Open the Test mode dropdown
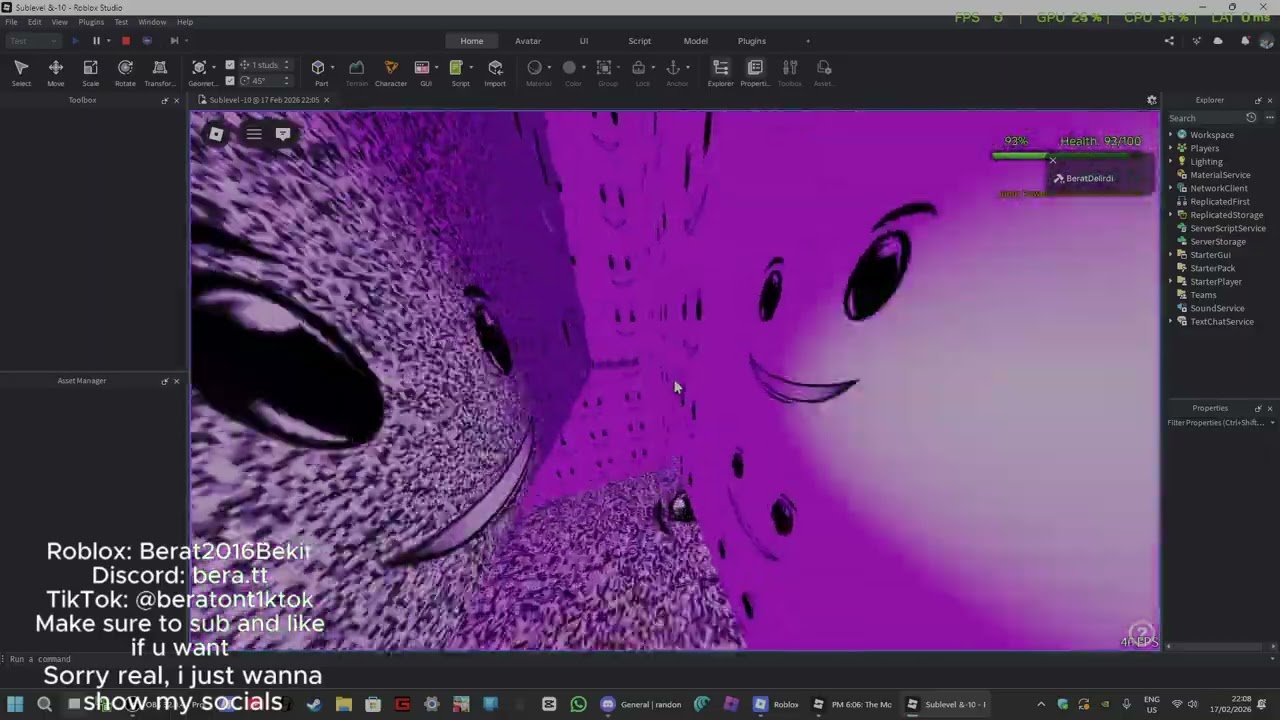 point(34,41)
